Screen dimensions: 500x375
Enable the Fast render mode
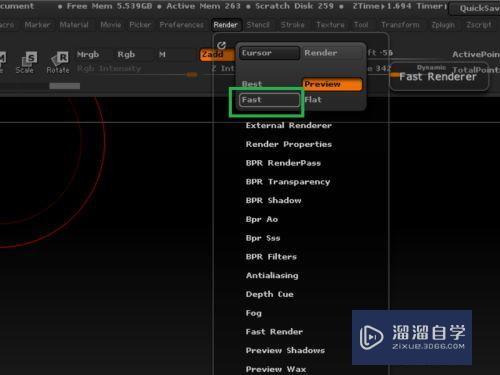coord(269,100)
